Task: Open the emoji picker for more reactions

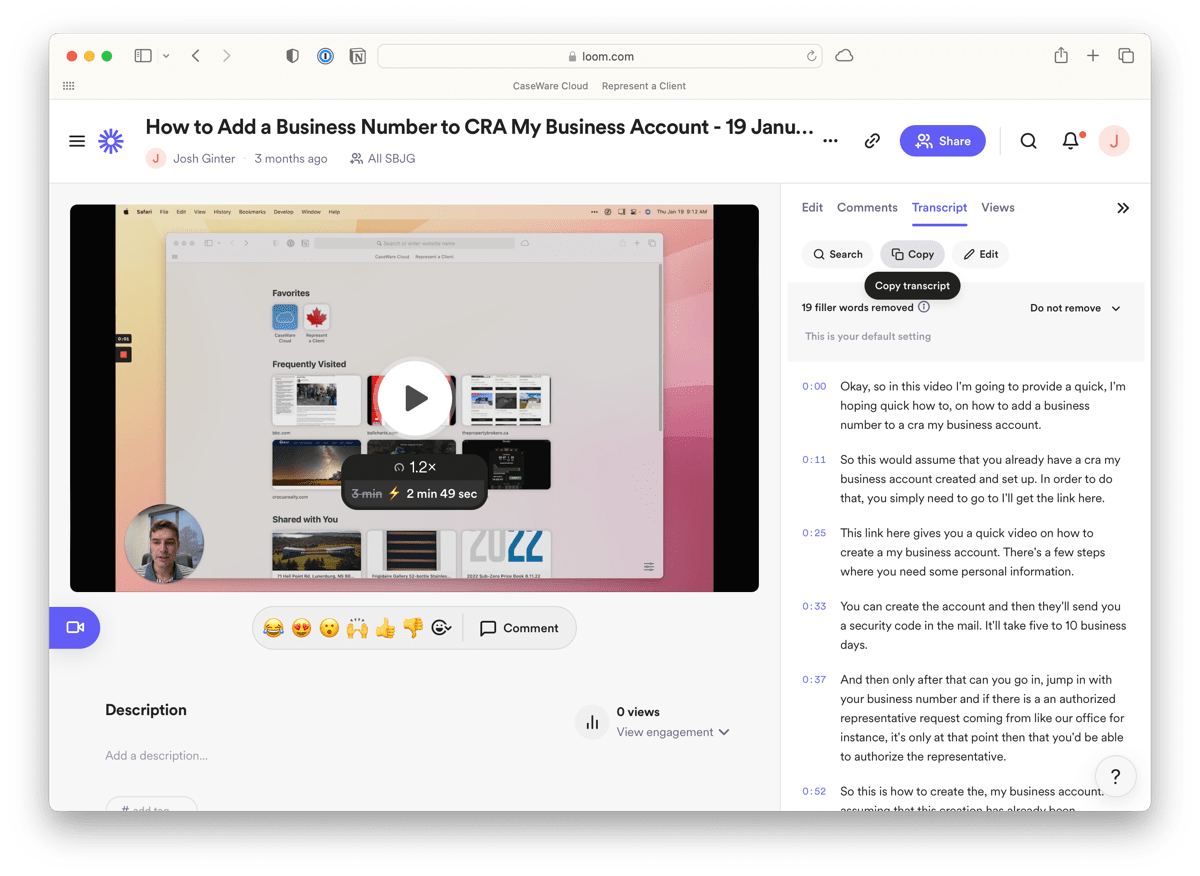Action: click(441, 628)
